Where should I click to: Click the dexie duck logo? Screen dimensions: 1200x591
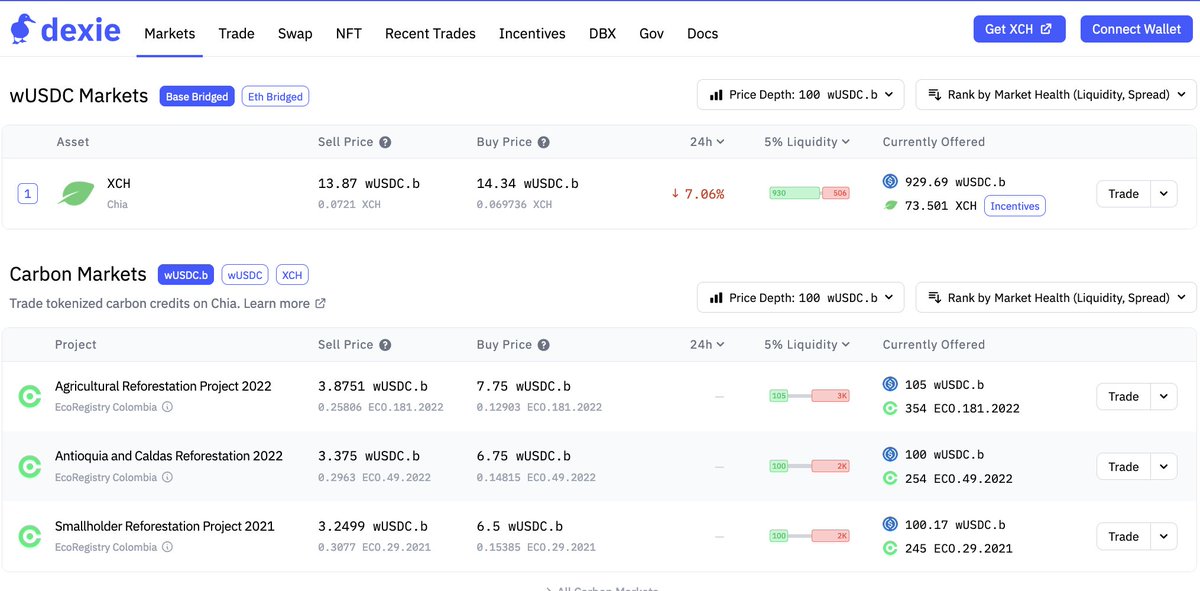pyautogui.click(x=21, y=30)
